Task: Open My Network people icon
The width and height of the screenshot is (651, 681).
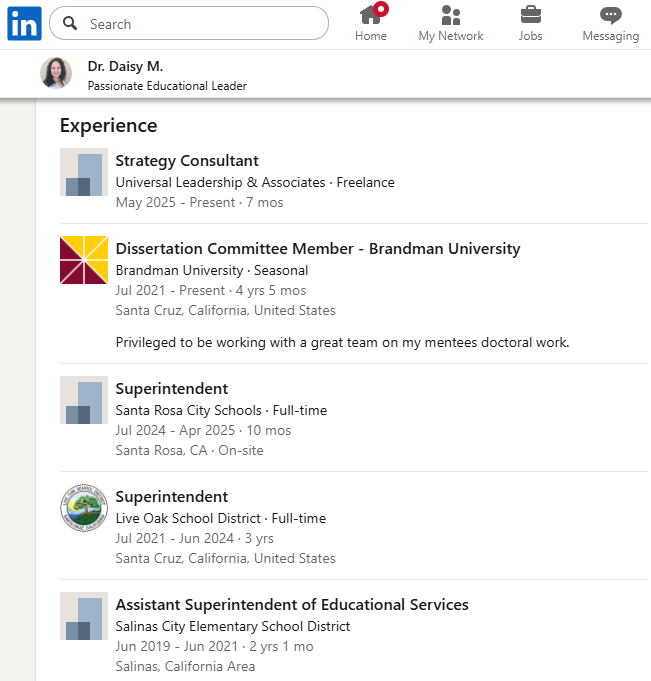Action: 451,16
